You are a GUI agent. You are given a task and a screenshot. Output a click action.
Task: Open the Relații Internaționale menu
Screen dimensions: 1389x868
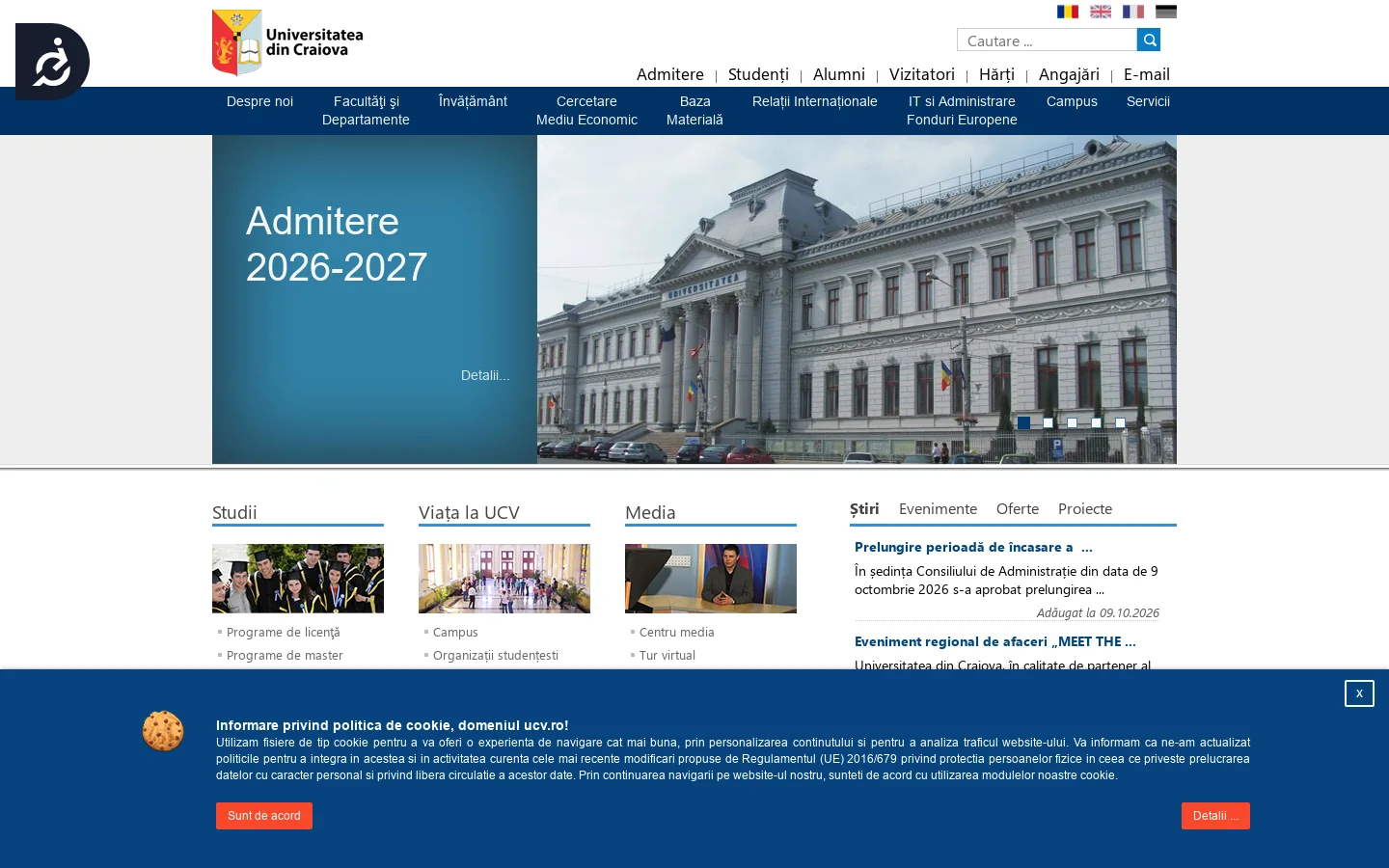click(815, 101)
